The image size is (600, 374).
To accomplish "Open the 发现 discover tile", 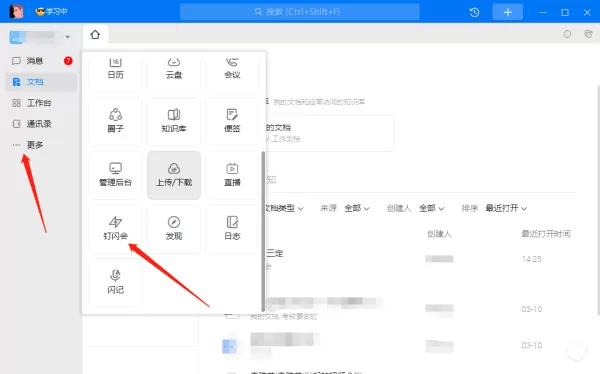I will click(174, 229).
